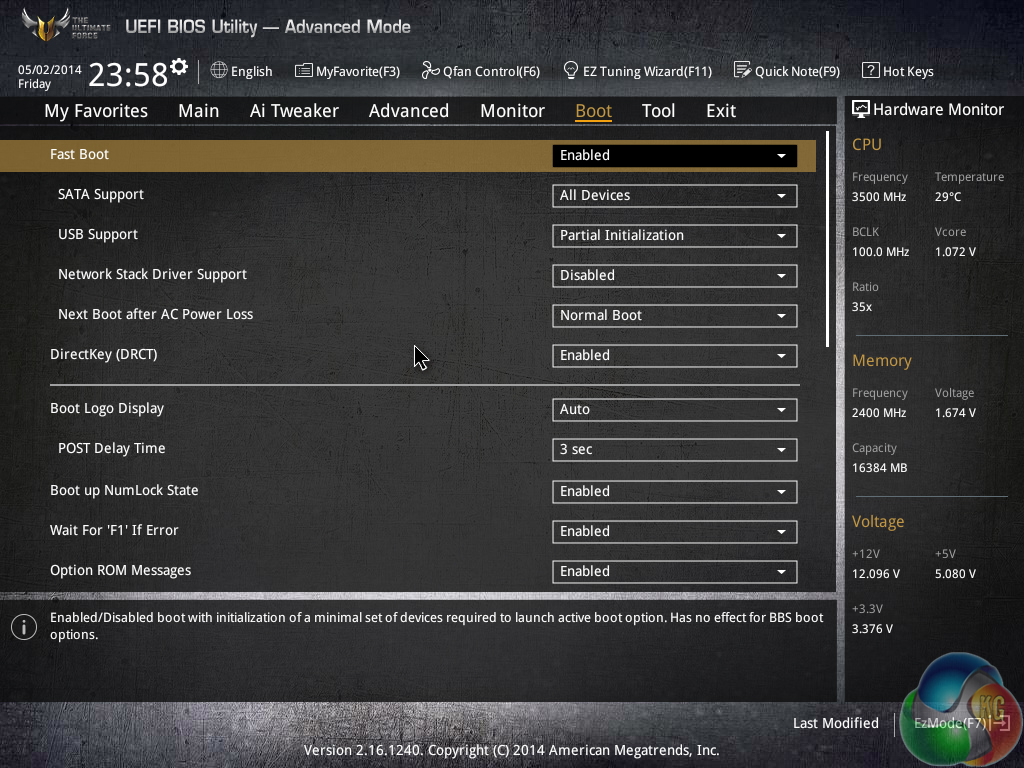Go to the Monitor tab
This screenshot has width=1024, height=768.
(x=512, y=111)
